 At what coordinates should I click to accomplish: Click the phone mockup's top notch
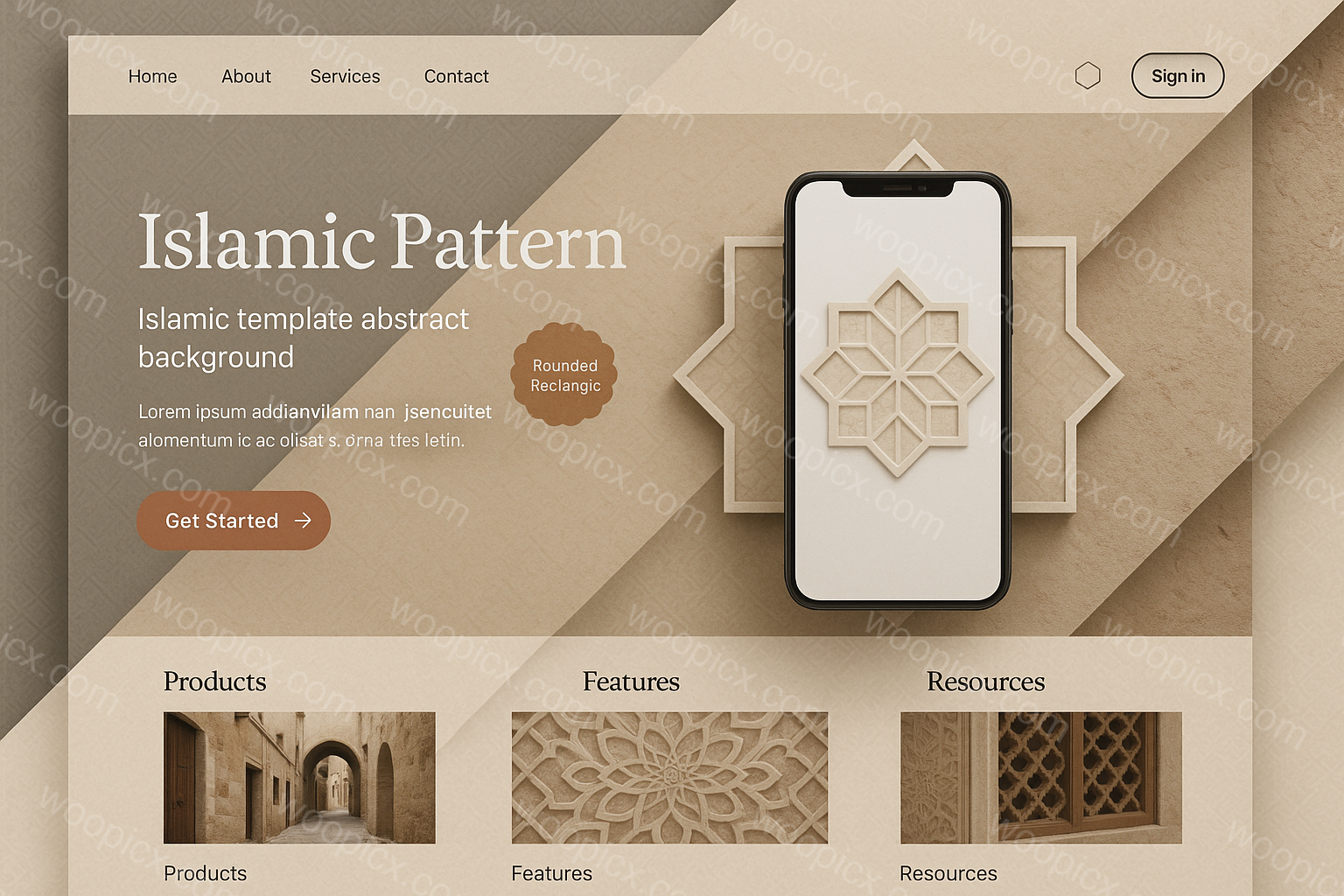tap(898, 187)
